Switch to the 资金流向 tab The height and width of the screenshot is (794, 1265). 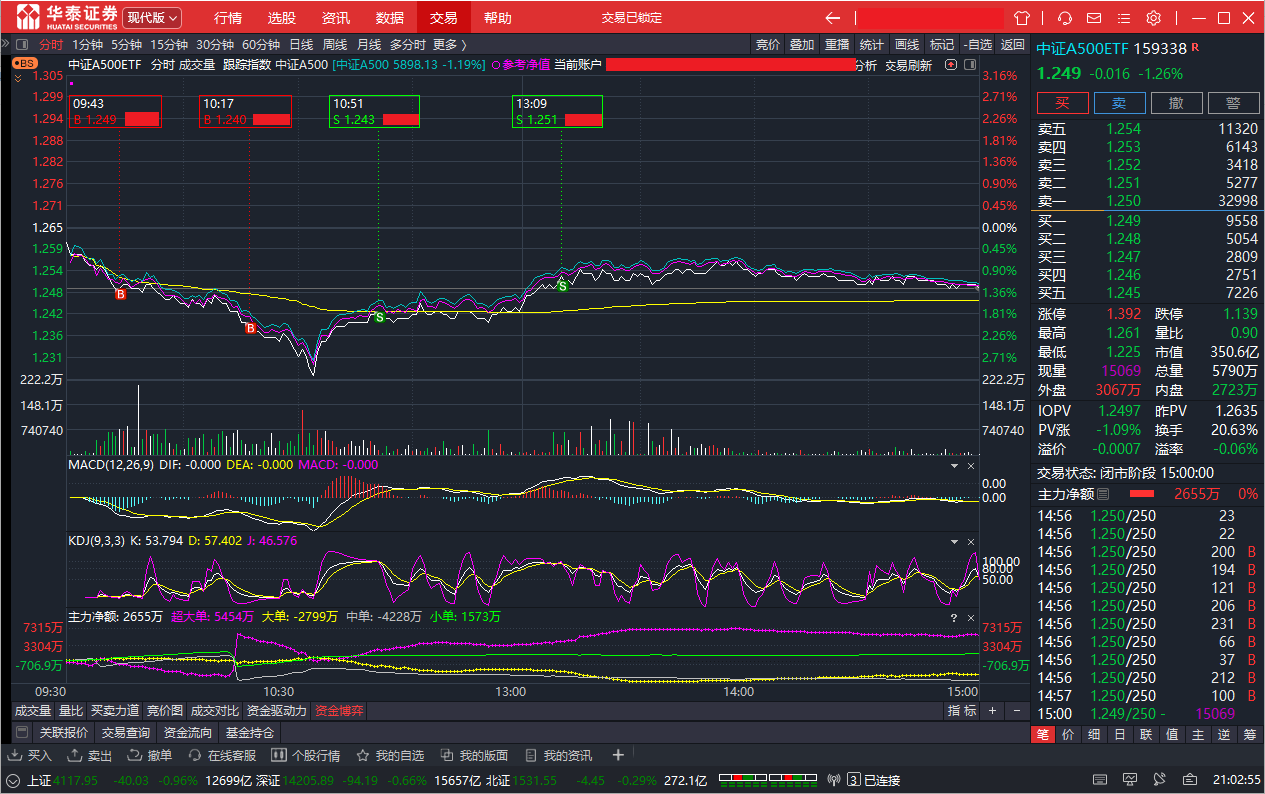point(187,733)
